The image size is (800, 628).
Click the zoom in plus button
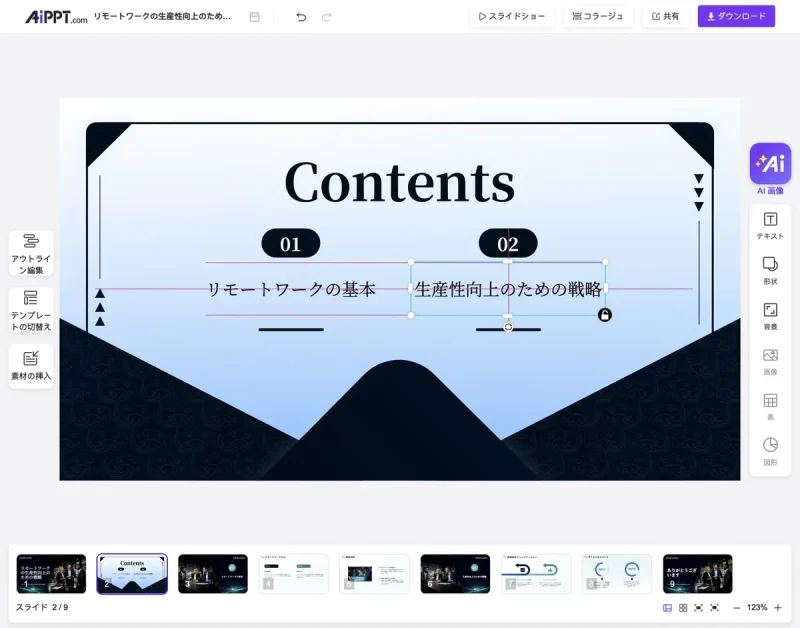(x=778, y=607)
